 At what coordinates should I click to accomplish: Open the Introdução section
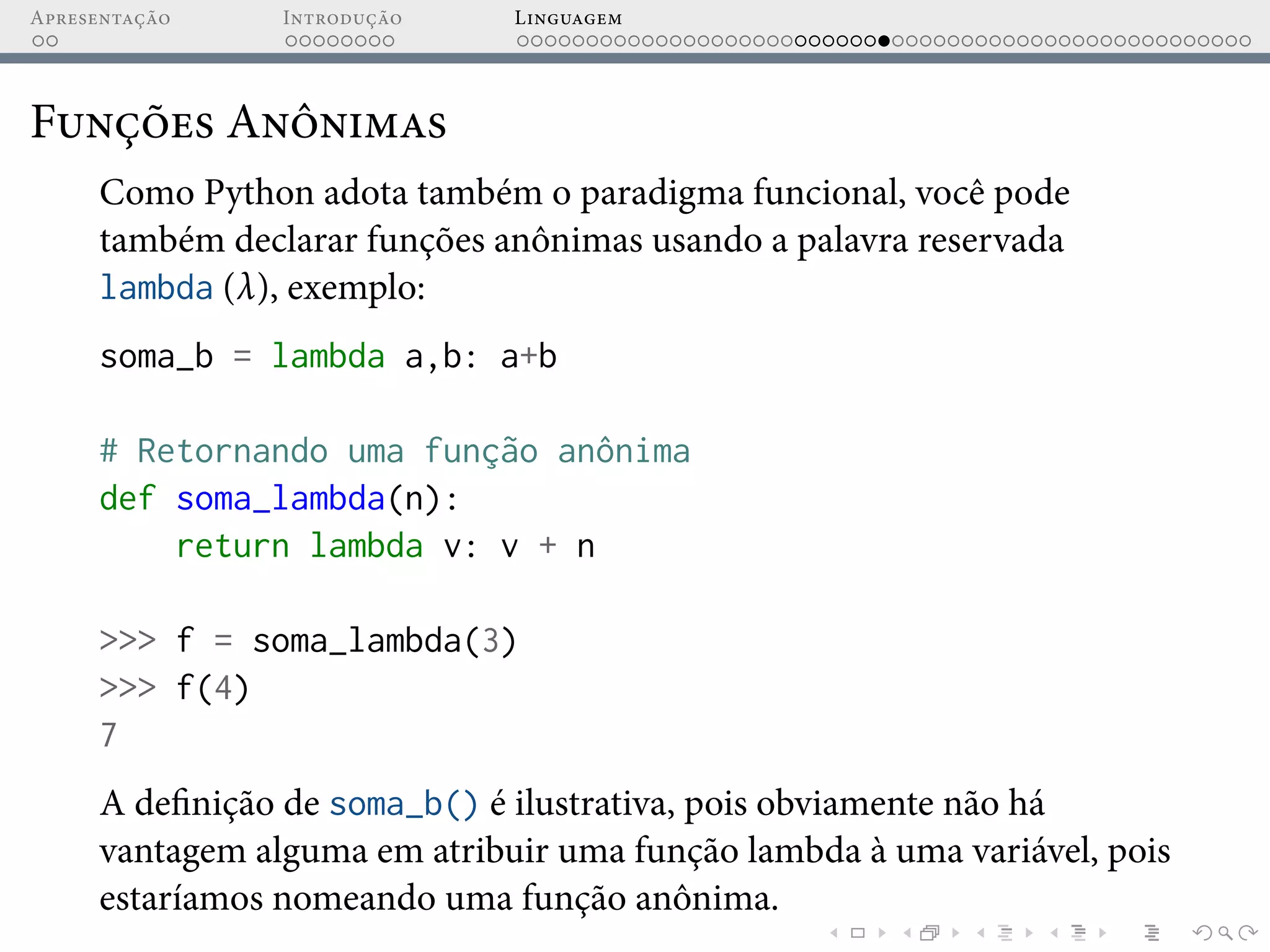(x=342, y=19)
